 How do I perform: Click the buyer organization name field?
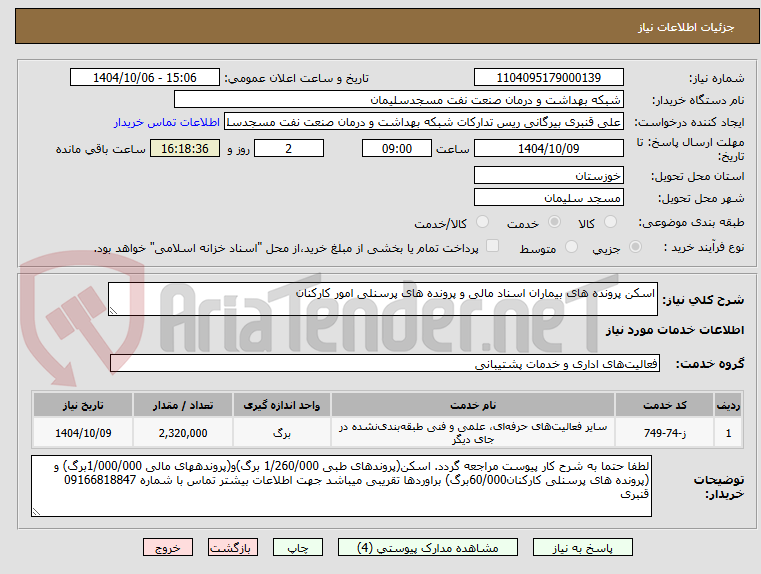pos(398,100)
